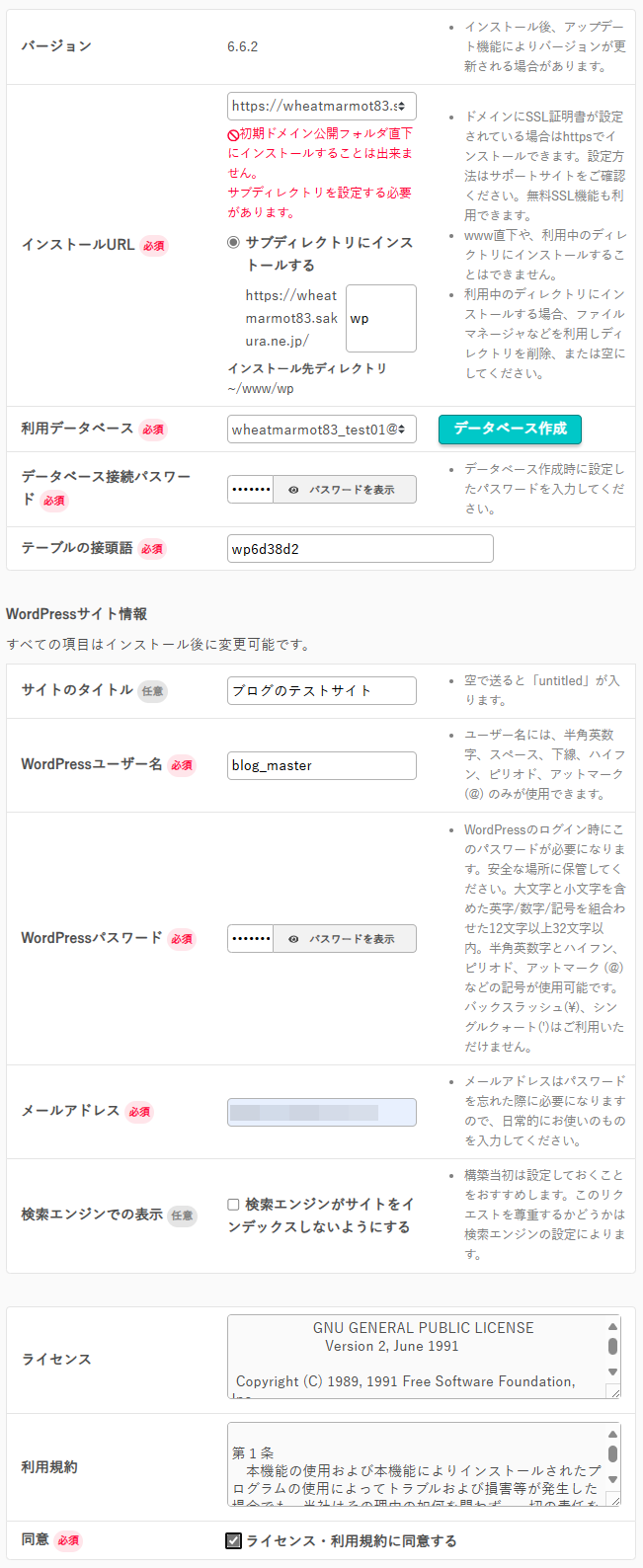
Task: Click the table prefix field wp6d38d2
Action: (360, 549)
